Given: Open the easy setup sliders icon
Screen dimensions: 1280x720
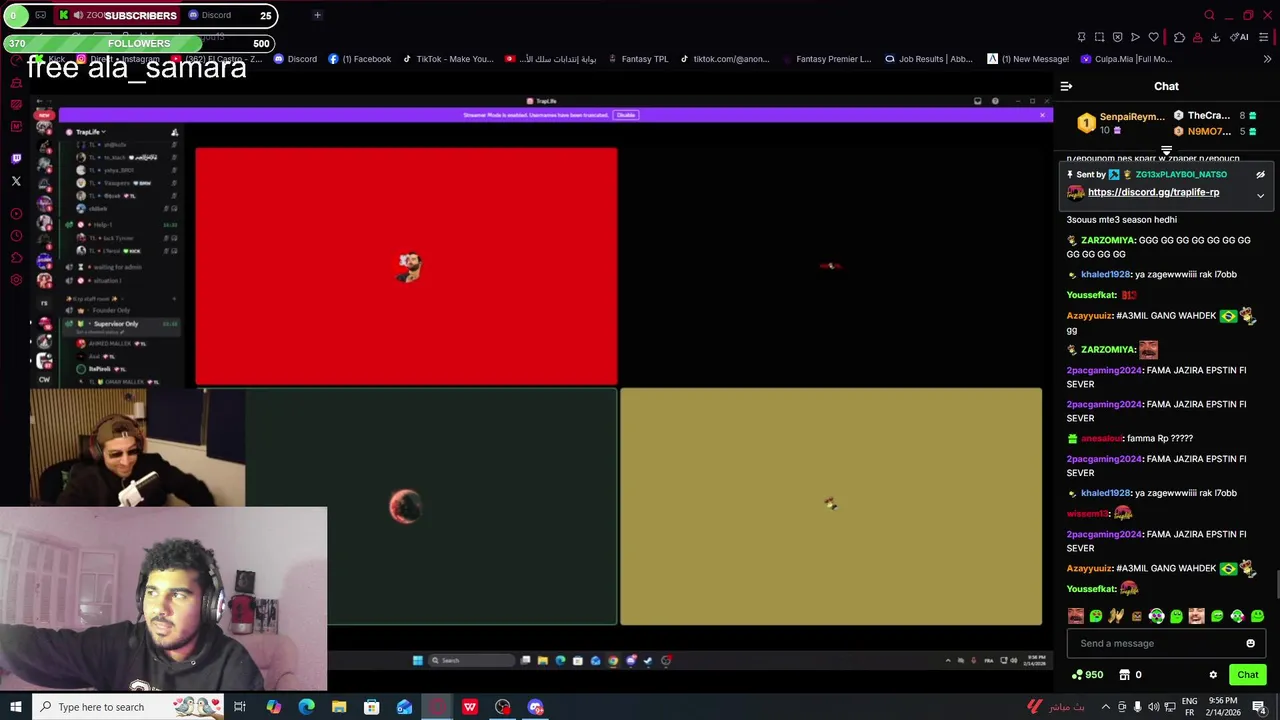Looking at the screenshot, I should pyautogui.click(x=1264, y=37).
